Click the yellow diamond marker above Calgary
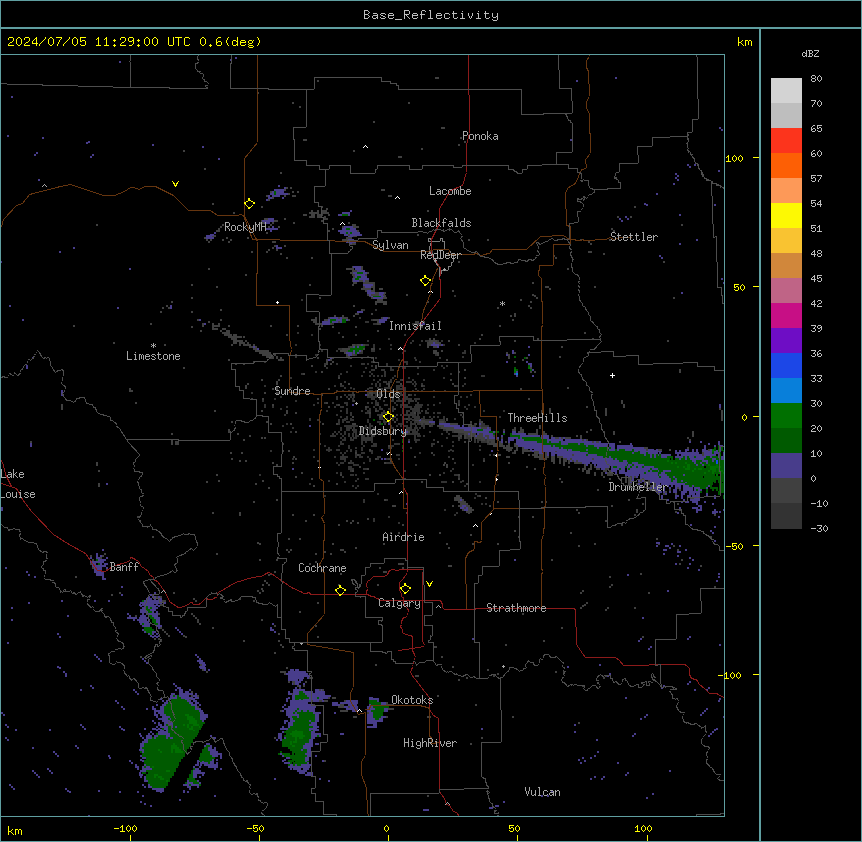The image size is (862, 842). click(405, 589)
